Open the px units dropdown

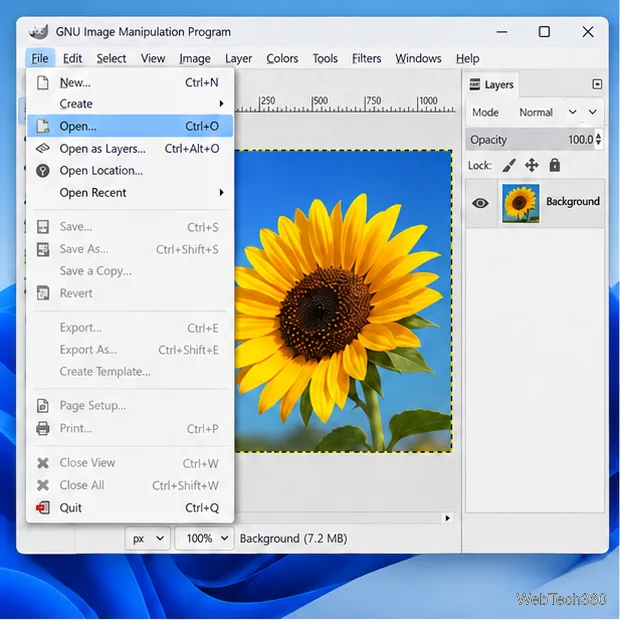[147, 538]
